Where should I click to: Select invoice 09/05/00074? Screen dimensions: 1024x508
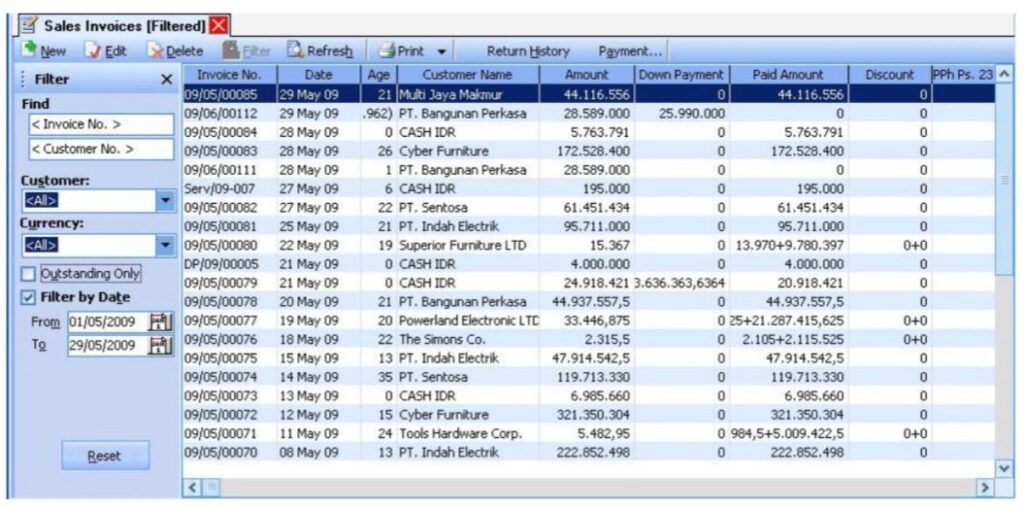[x=220, y=377]
